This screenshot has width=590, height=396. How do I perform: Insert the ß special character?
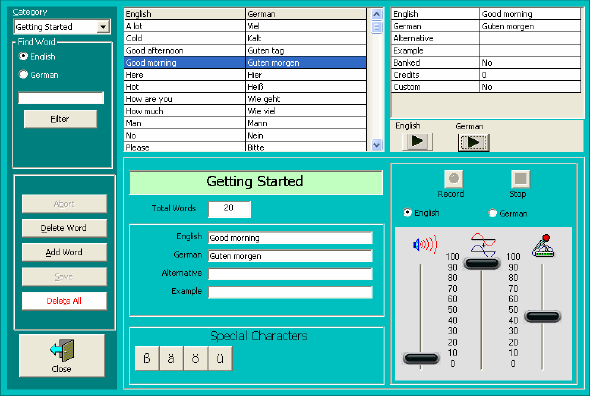(x=147, y=358)
